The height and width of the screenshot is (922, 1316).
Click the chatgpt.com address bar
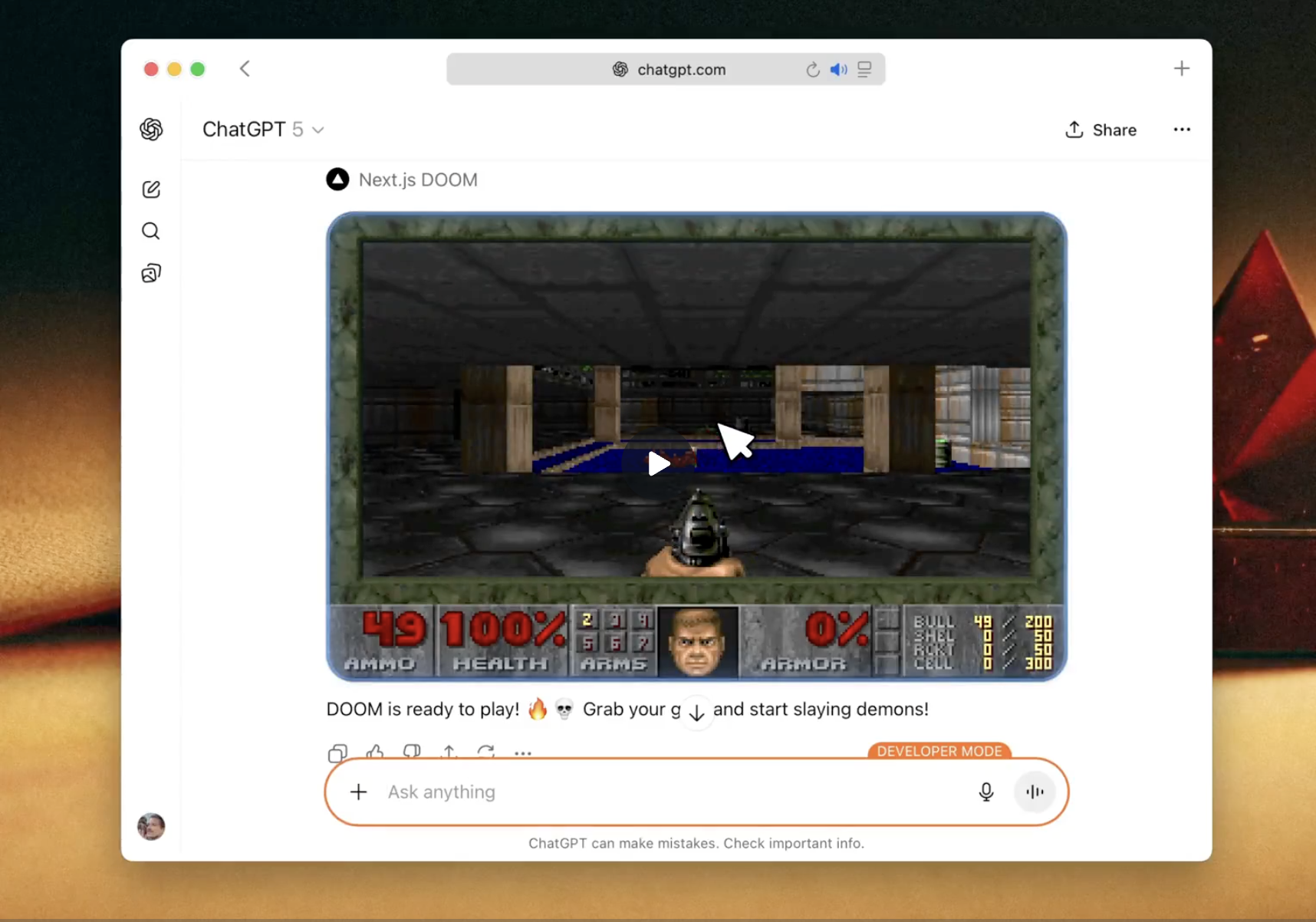pos(666,69)
